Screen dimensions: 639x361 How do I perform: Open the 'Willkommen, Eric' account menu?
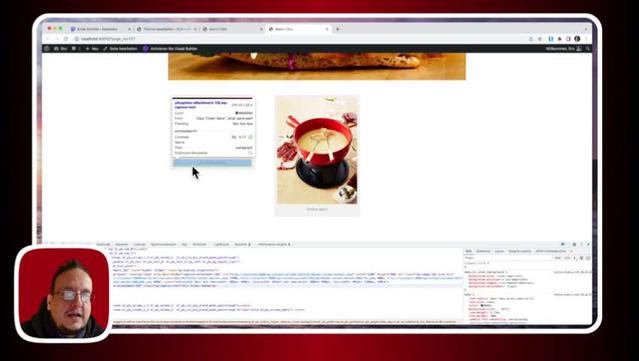pyautogui.click(x=564, y=48)
